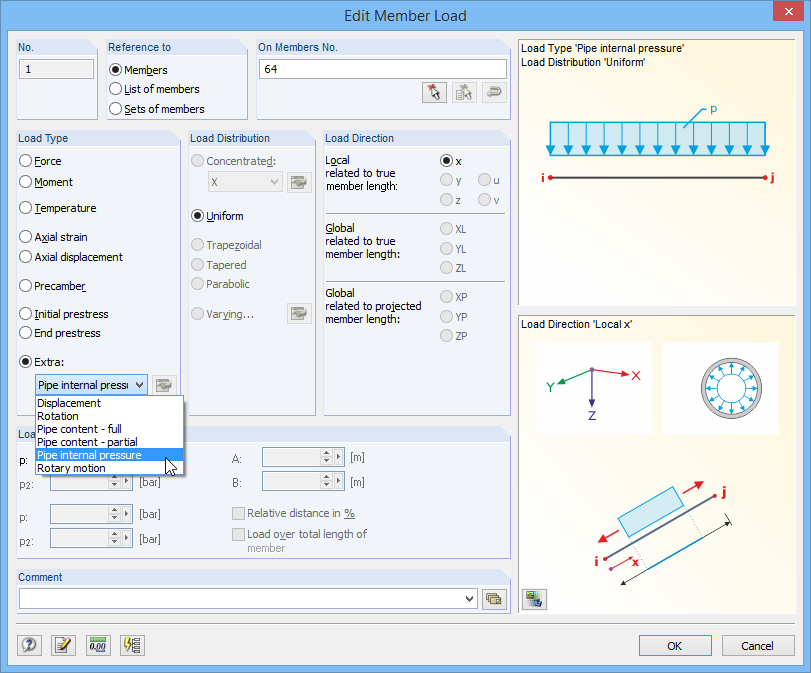Select Rotary motion from the list
The height and width of the screenshot is (673, 811).
(x=71, y=467)
